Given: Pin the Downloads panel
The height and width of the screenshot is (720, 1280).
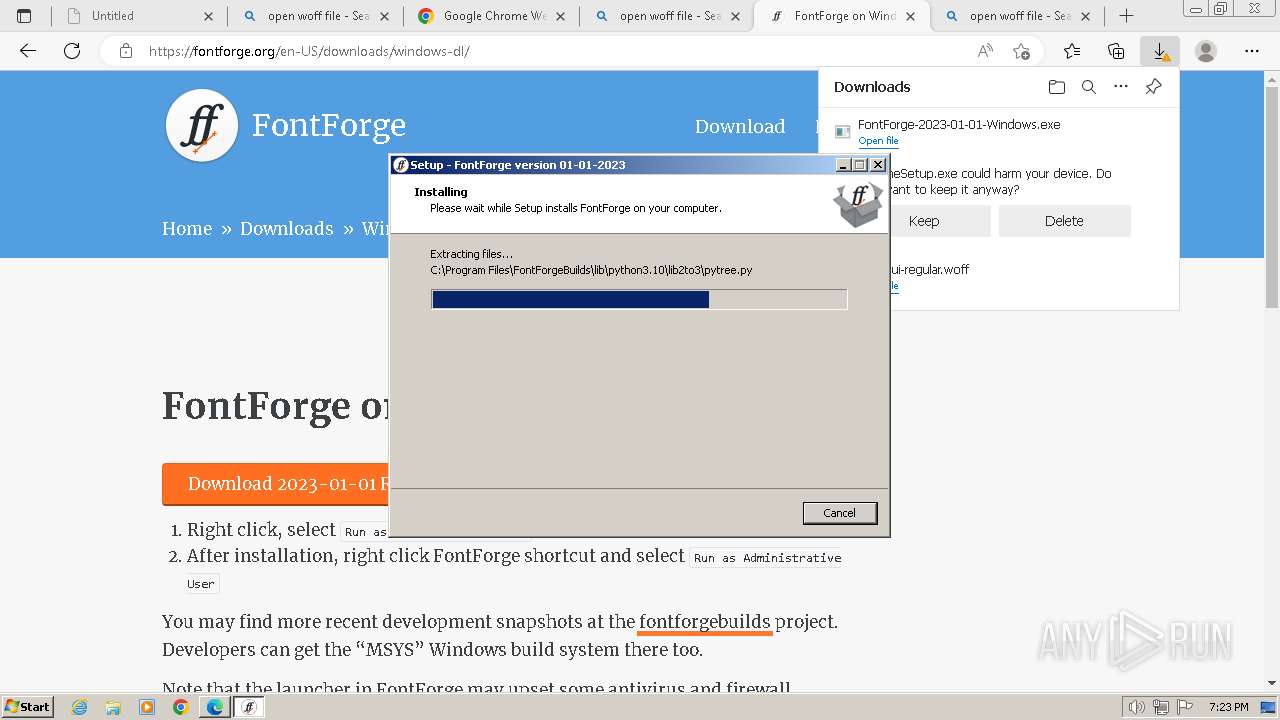Looking at the screenshot, I should (1153, 87).
